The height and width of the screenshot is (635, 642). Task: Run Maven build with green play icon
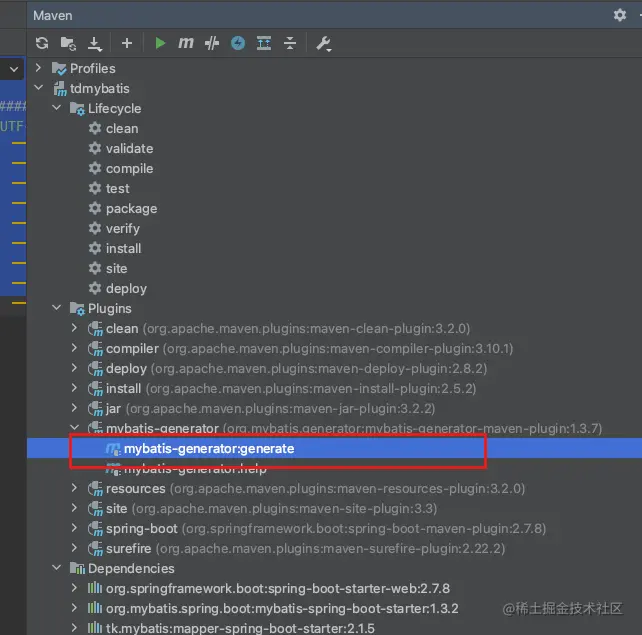point(160,43)
